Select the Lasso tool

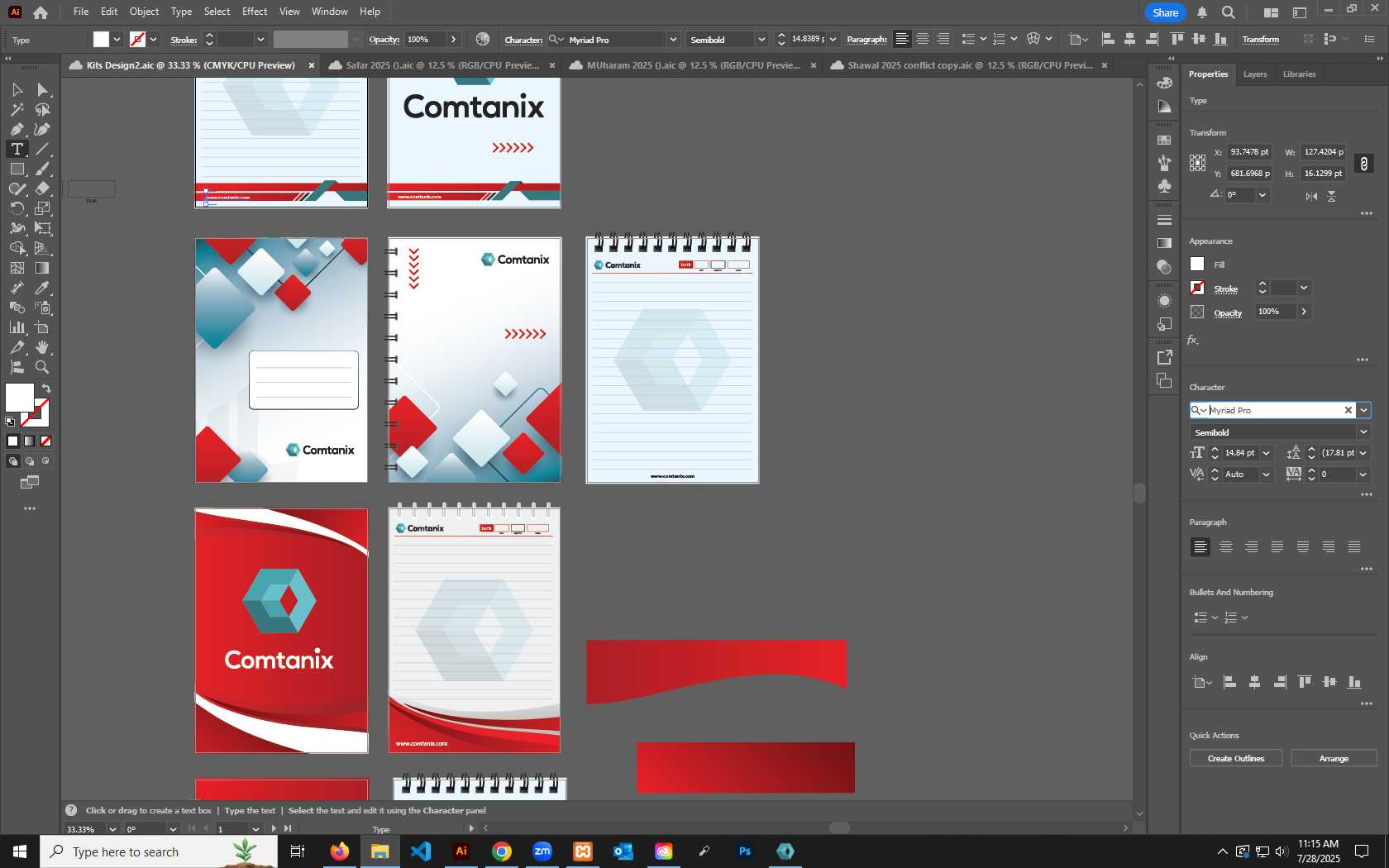tap(42, 109)
